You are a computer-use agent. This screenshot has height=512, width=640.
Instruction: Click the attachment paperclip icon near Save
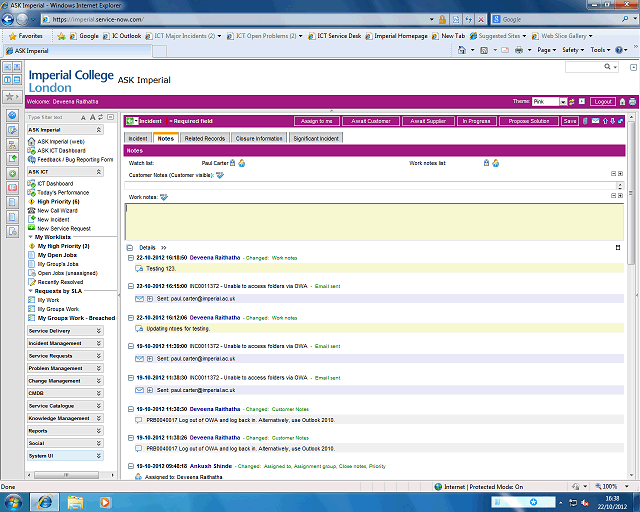point(586,121)
